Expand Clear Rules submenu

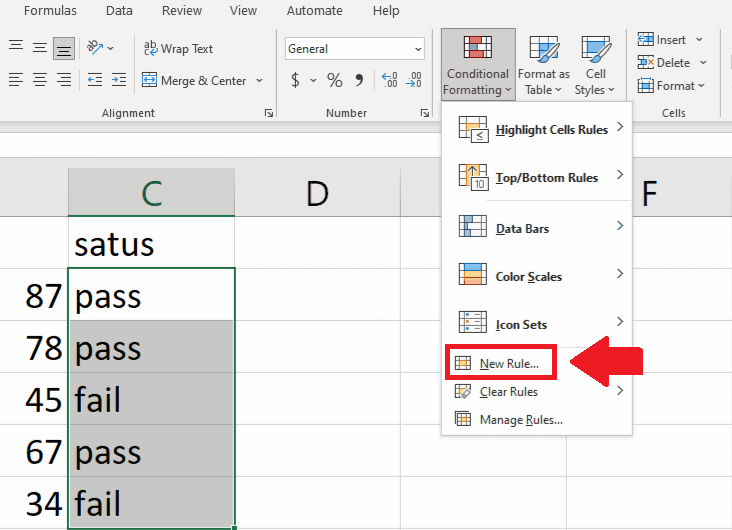[537, 391]
